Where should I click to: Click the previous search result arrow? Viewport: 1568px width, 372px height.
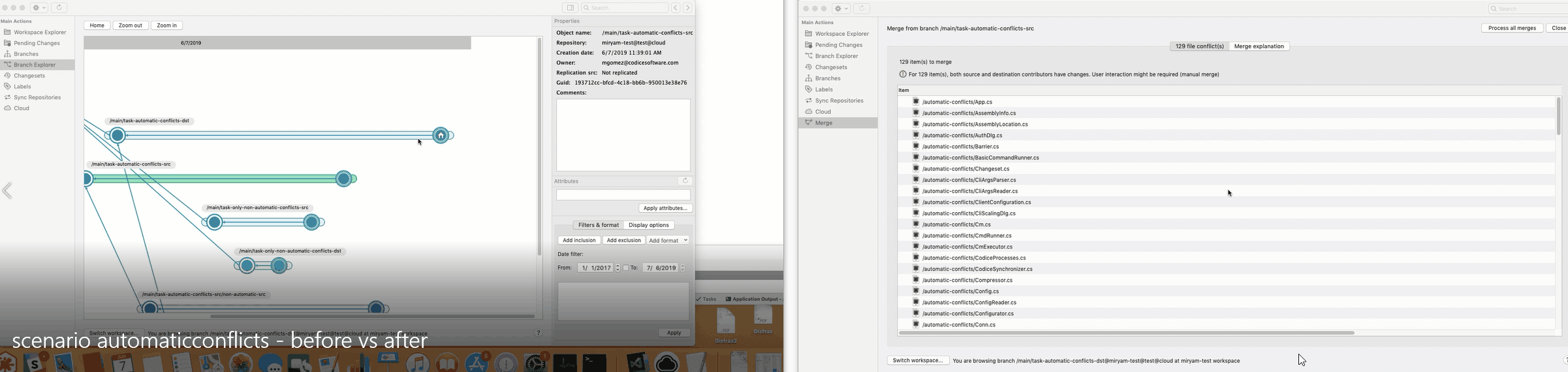click(x=676, y=8)
